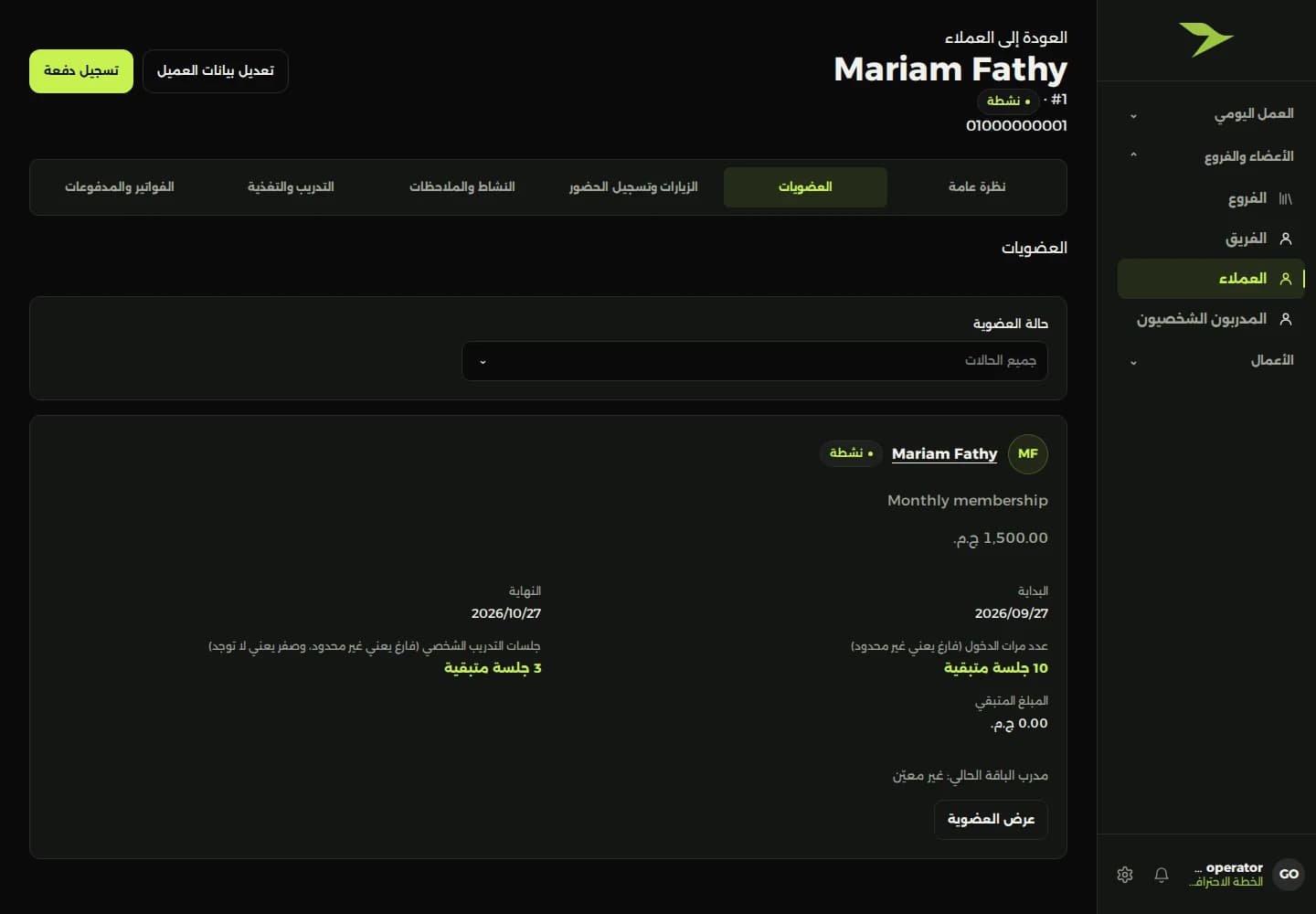Select الفروع in the sidebar
This screenshot has width=1316, height=914.
[1212, 198]
